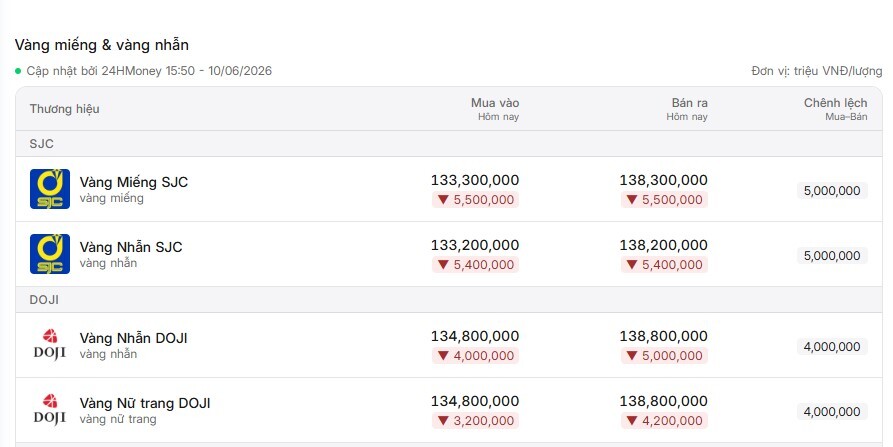Click the Thương hiệu column header
The image size is (893, 447).
coord(64,109)
